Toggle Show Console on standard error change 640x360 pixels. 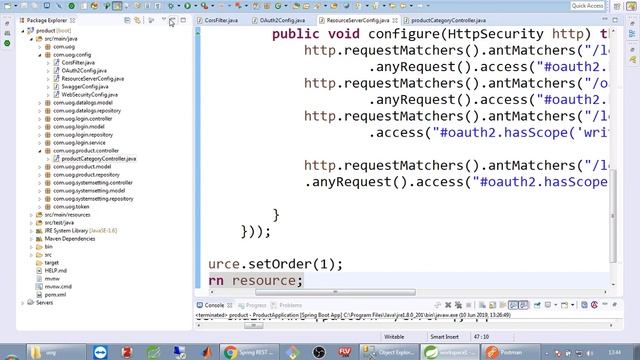[x=524, y=305]
